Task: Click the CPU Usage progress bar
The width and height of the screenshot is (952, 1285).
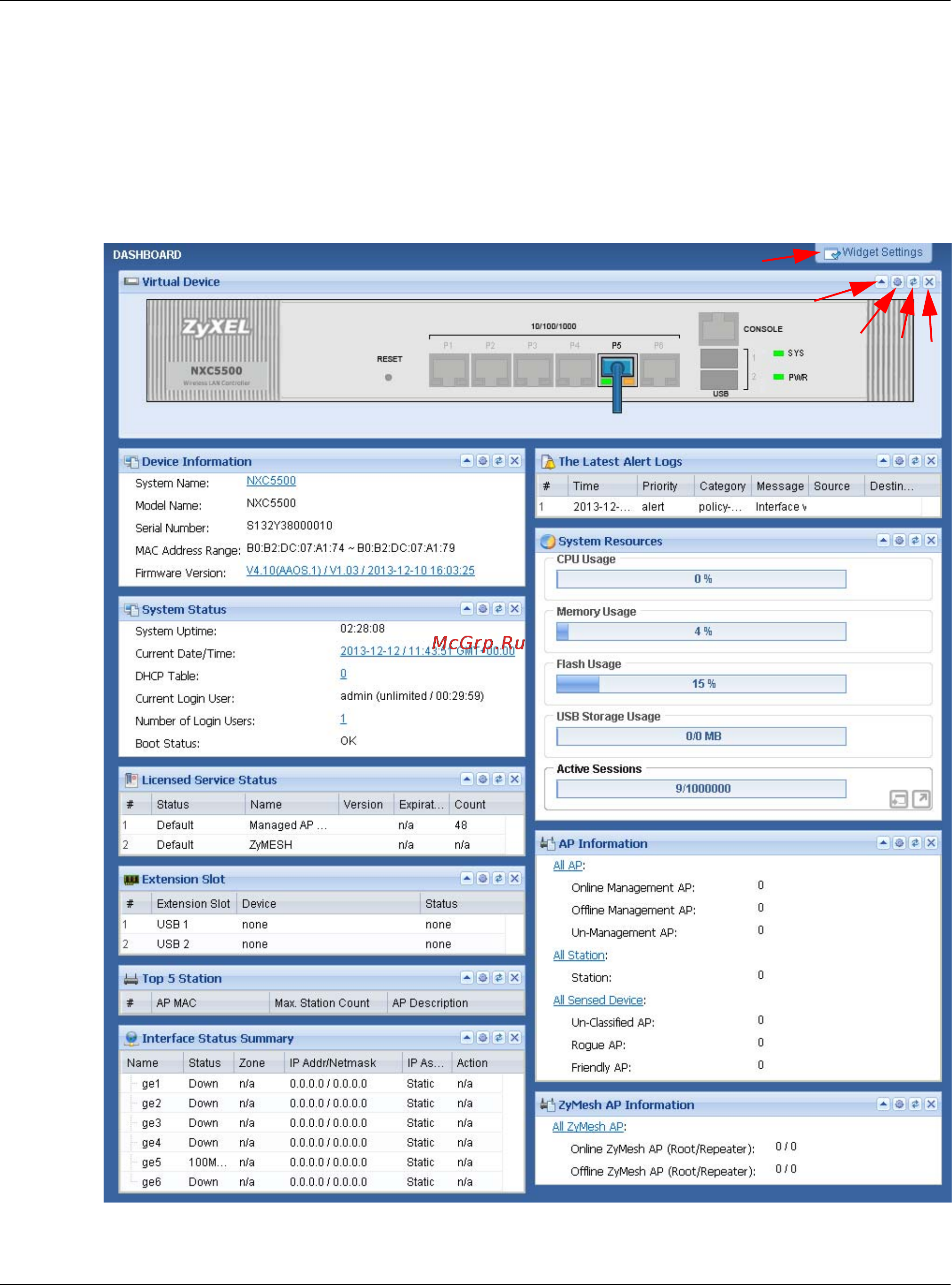Action: 701,580
